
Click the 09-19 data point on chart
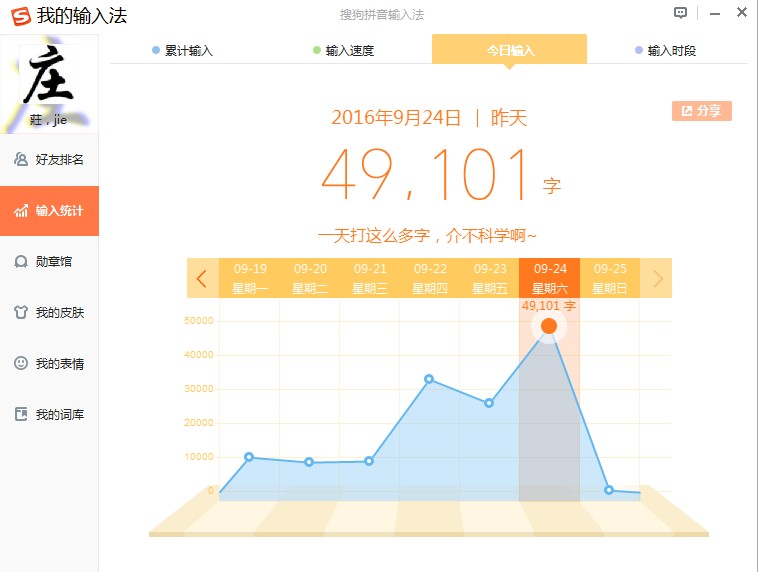click(x=249, y=457)
